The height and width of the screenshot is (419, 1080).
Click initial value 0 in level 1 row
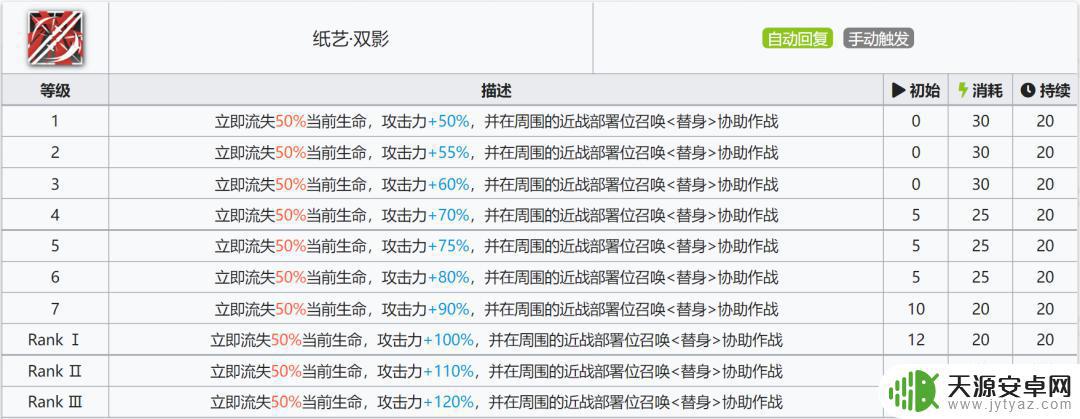pos(916,122)
